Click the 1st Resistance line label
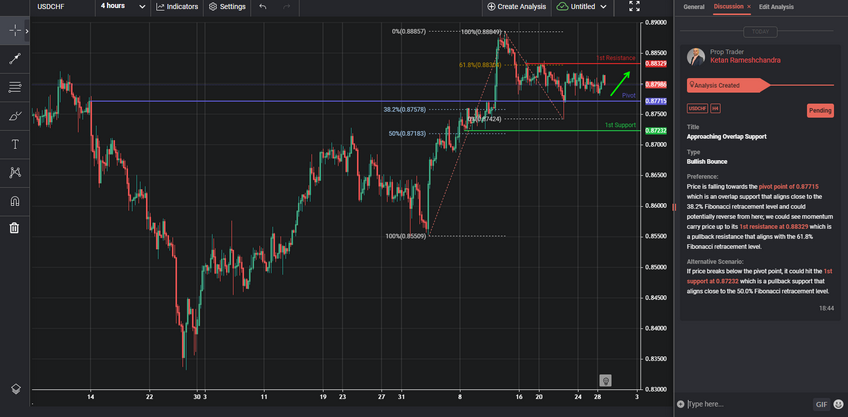 point(616,58)
